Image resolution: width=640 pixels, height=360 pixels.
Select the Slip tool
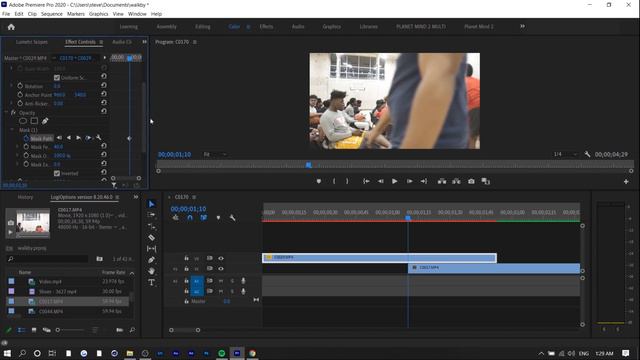[151, 249]
